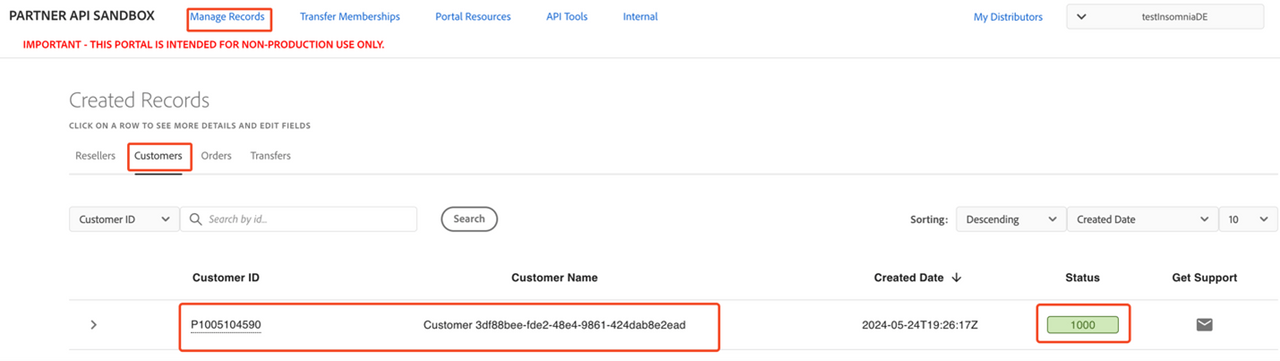
Task: Open the Transfer Memberships menu
Action: [x=350, y=17]
